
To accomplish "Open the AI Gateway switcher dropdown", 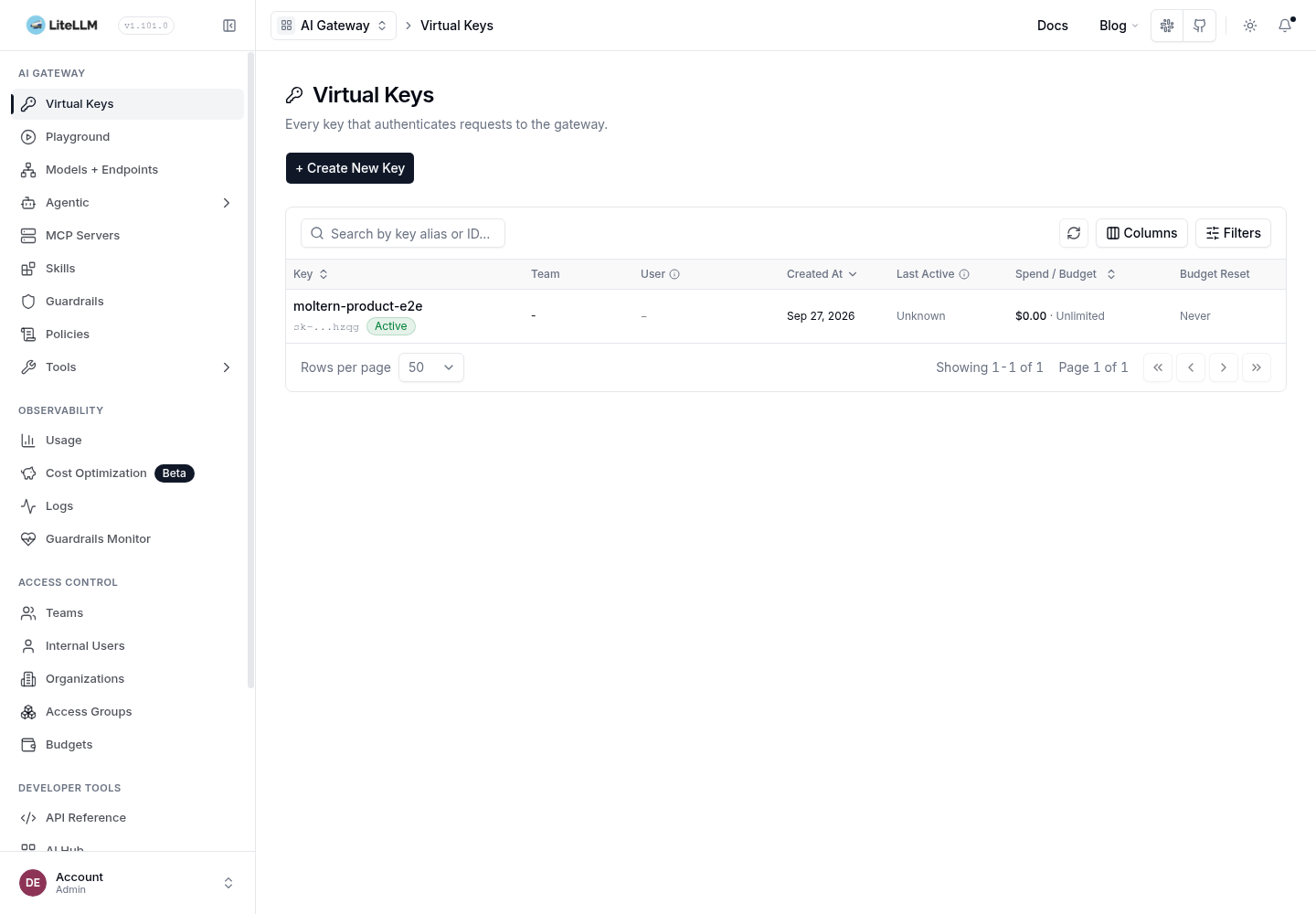I will 334,26.
